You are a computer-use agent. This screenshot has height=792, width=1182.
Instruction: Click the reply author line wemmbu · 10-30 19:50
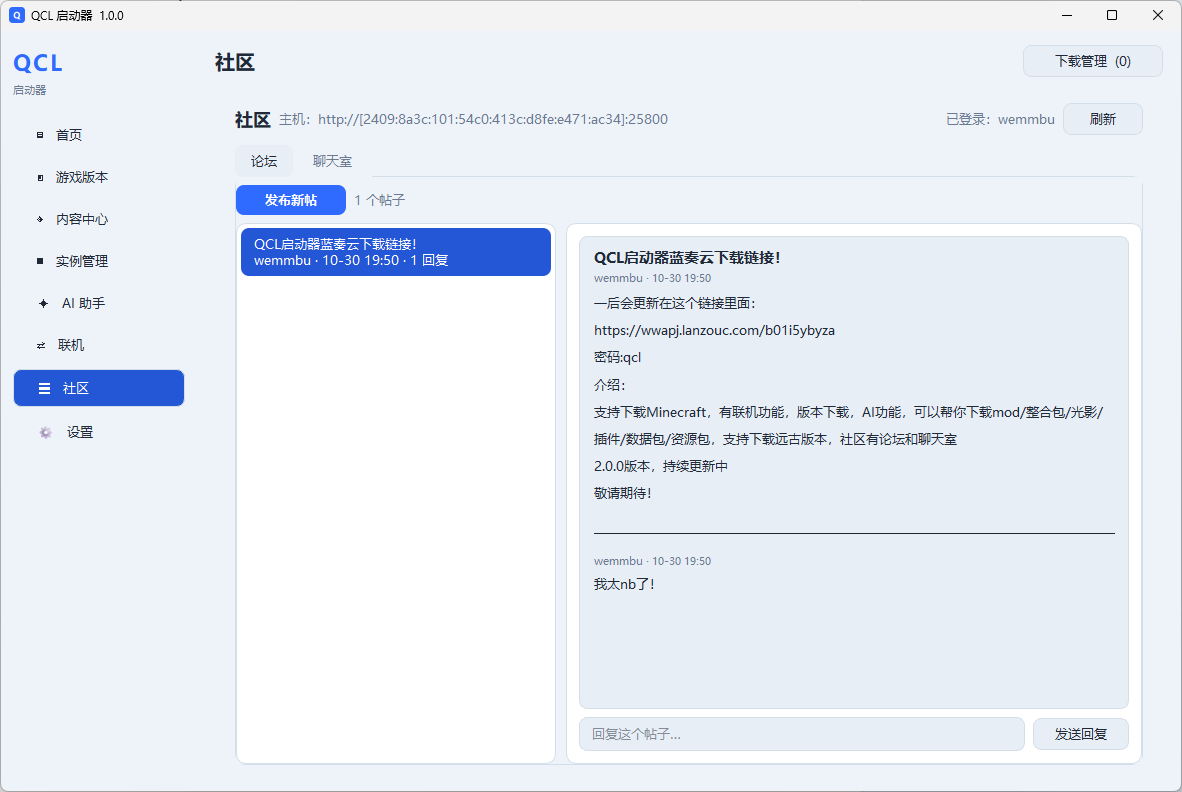coord(652,561)
